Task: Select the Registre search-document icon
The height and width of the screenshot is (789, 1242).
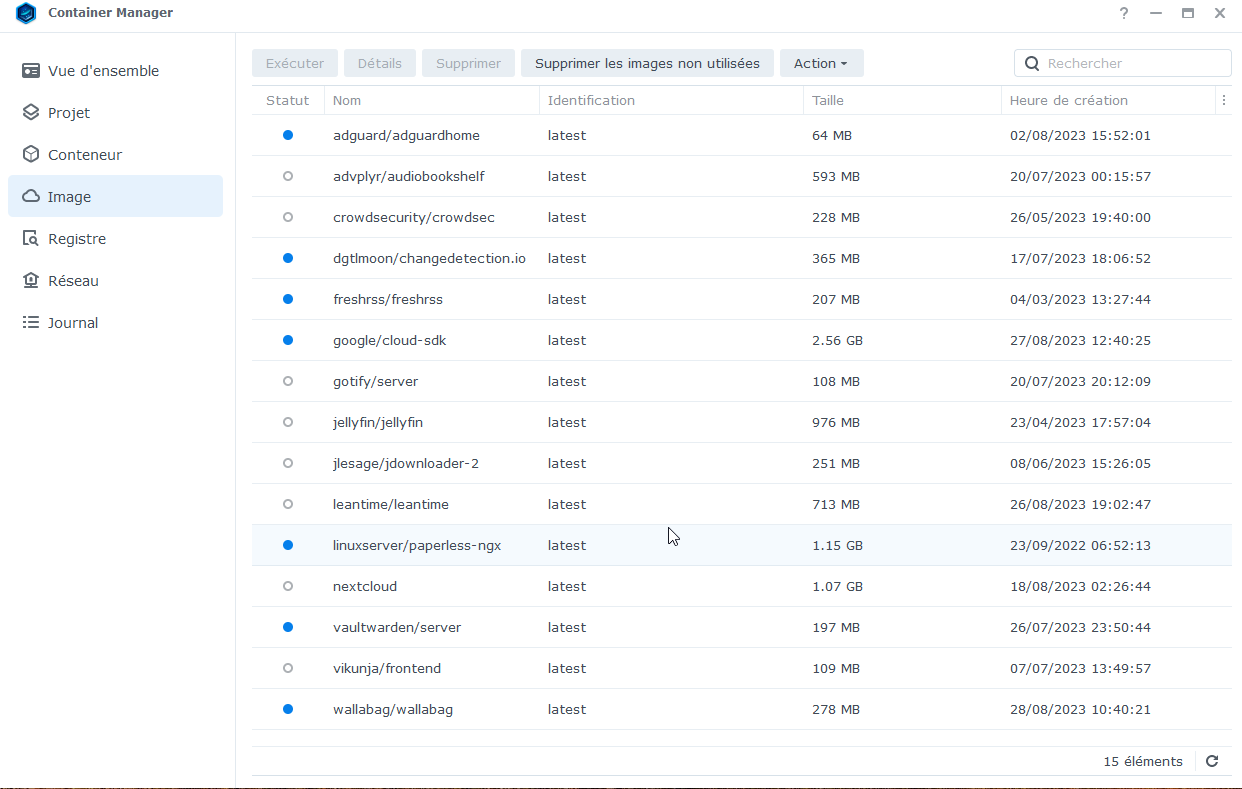Action: point(31,239)
